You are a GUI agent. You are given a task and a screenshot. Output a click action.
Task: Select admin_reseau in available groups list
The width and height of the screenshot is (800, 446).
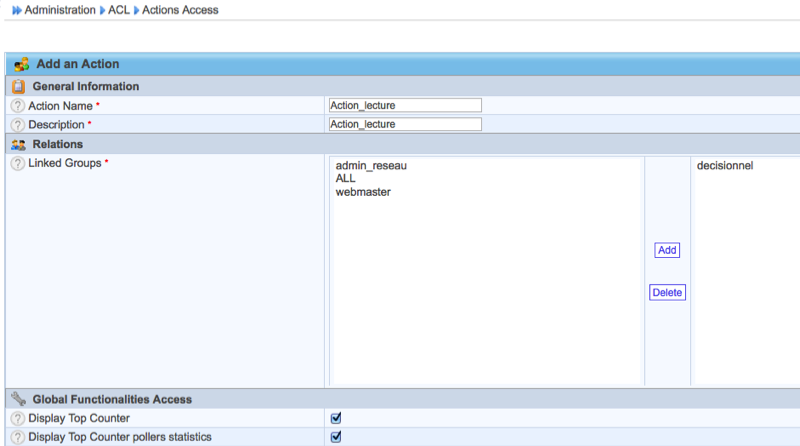(371, 166)
